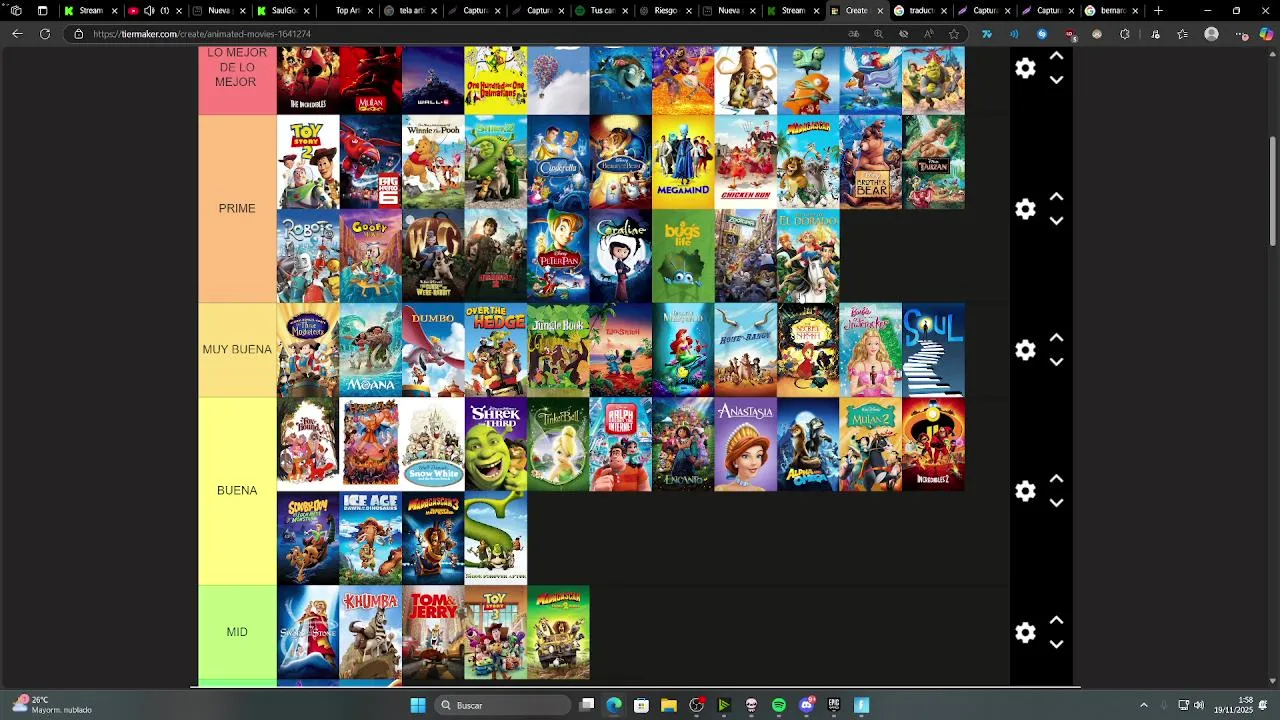Open Spotify from the taskbar
1280x720 pixels.
pyautogui.click(x=779, y=706)
